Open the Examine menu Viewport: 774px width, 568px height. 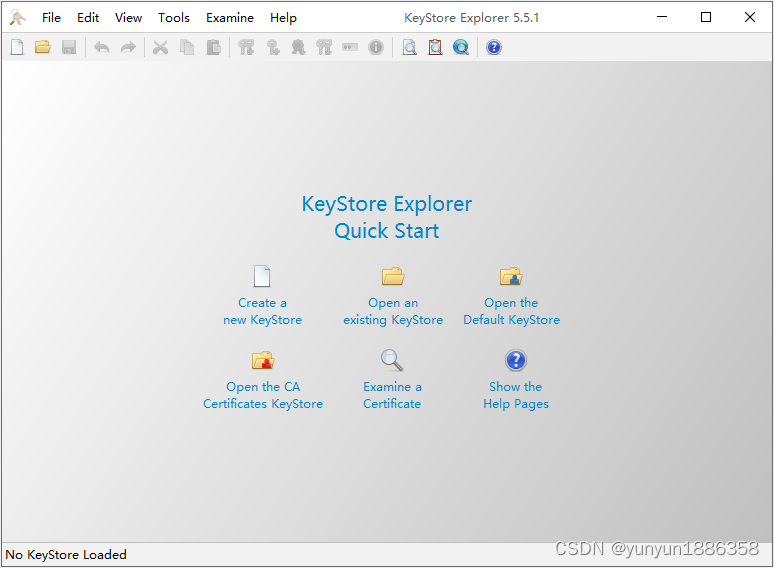[x=230, y=18]
